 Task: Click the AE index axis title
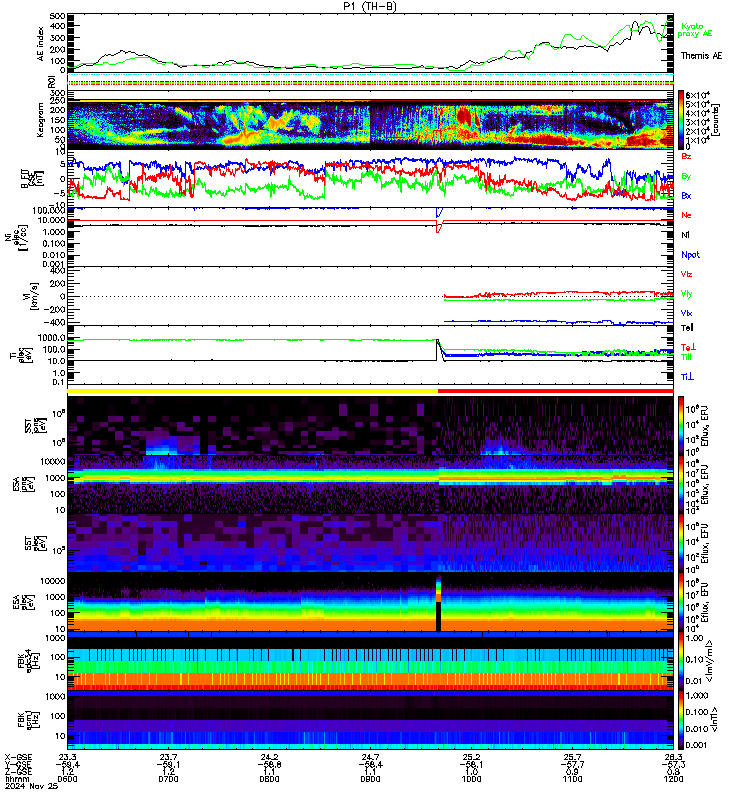point(40,44)
